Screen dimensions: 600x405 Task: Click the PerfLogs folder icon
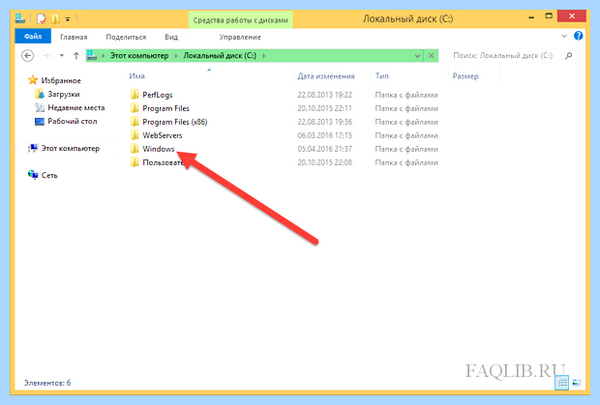click(134, 94)
